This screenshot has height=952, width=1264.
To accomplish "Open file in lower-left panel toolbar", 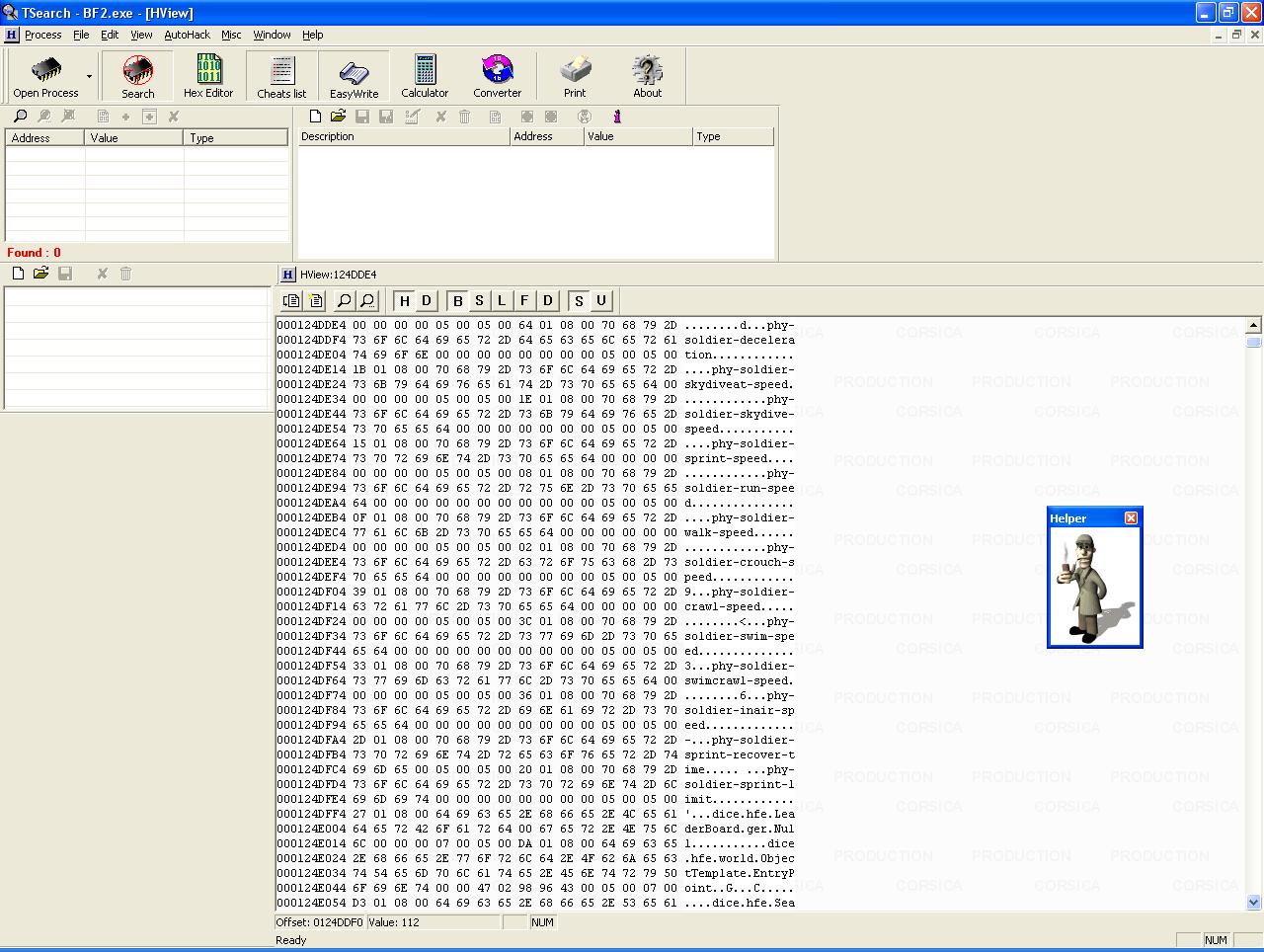I will tap(40, 274).
